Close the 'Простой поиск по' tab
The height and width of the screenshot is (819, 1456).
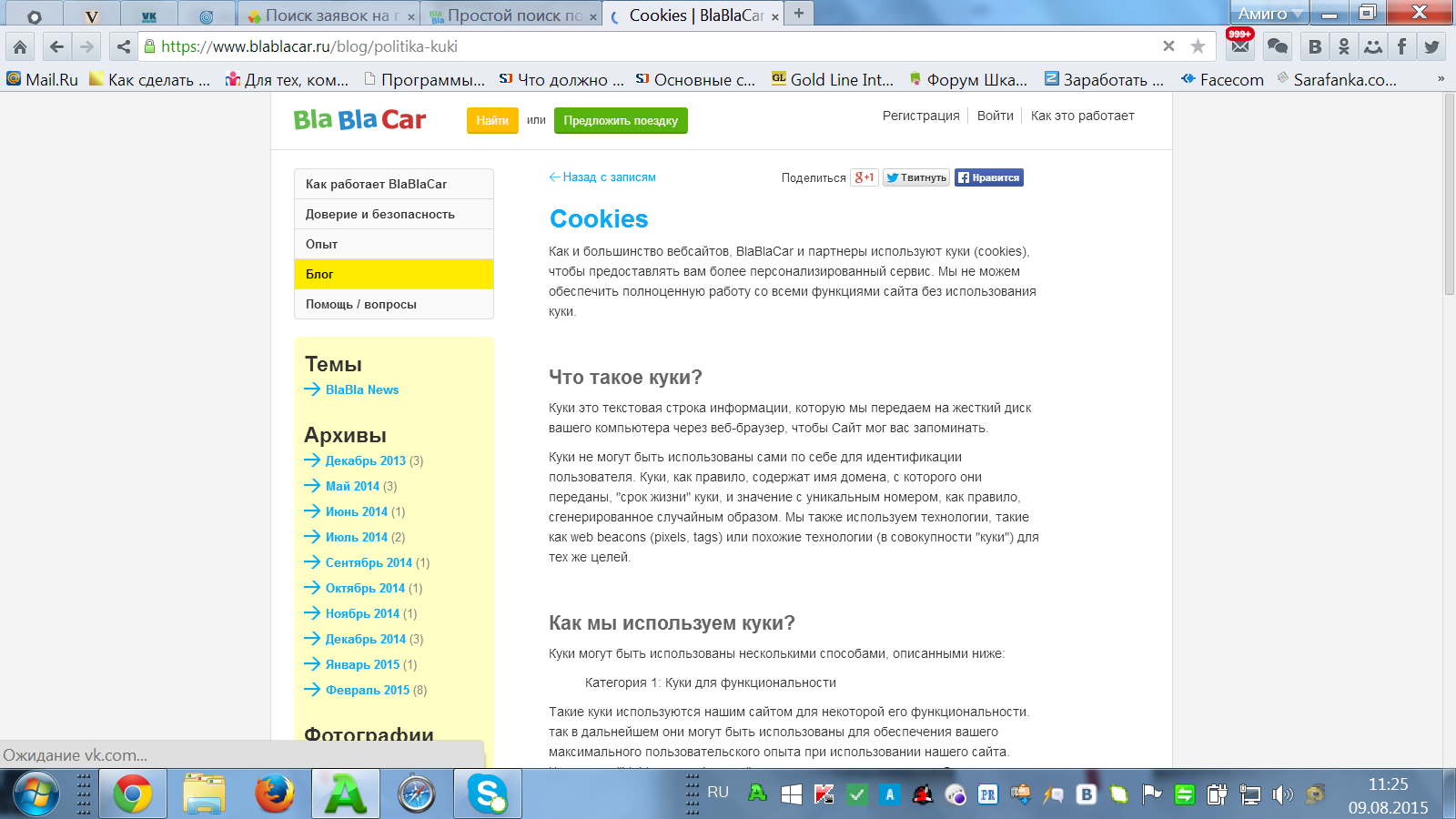point(593,16)
